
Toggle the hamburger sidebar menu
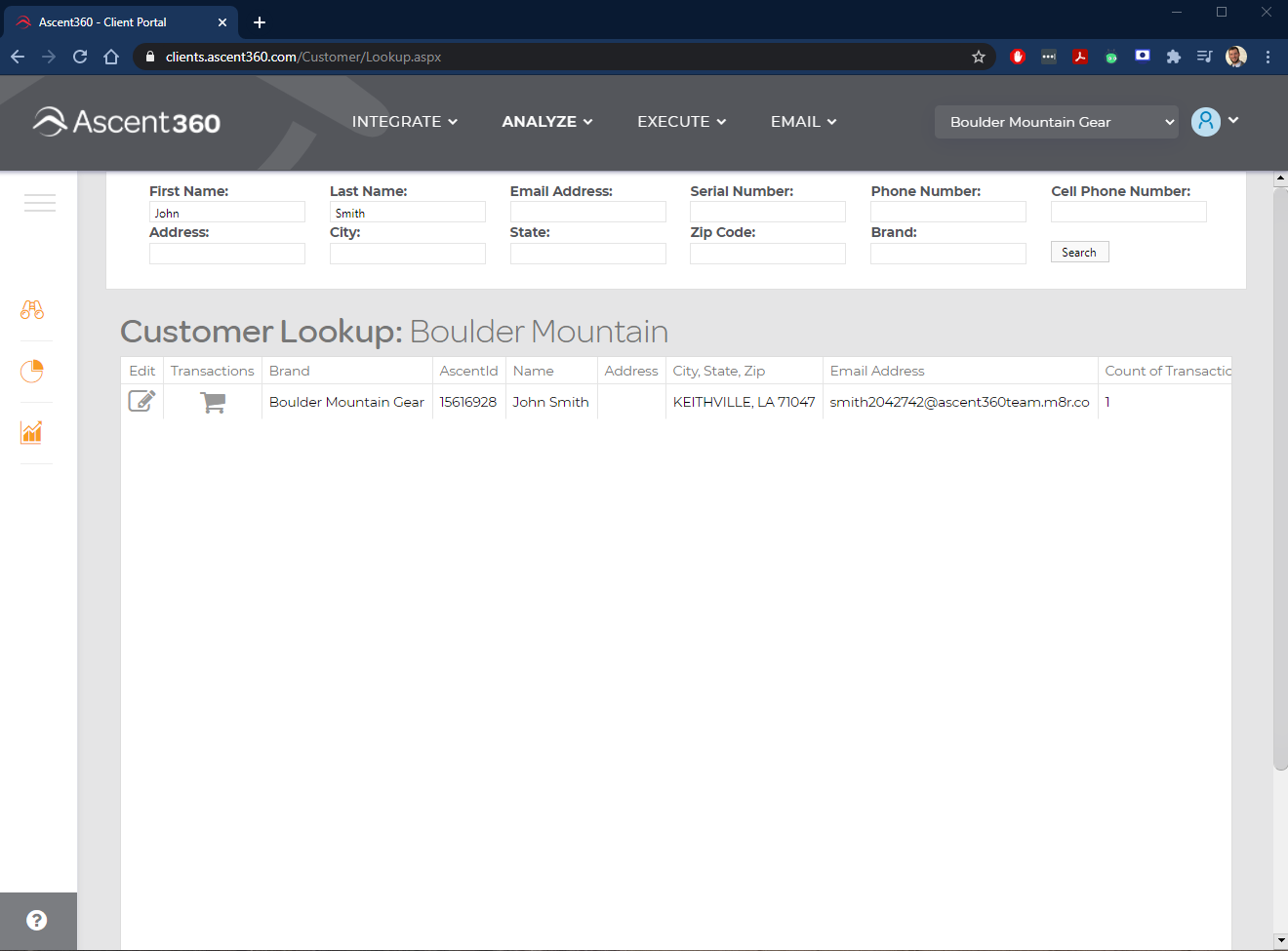[40, 203]
